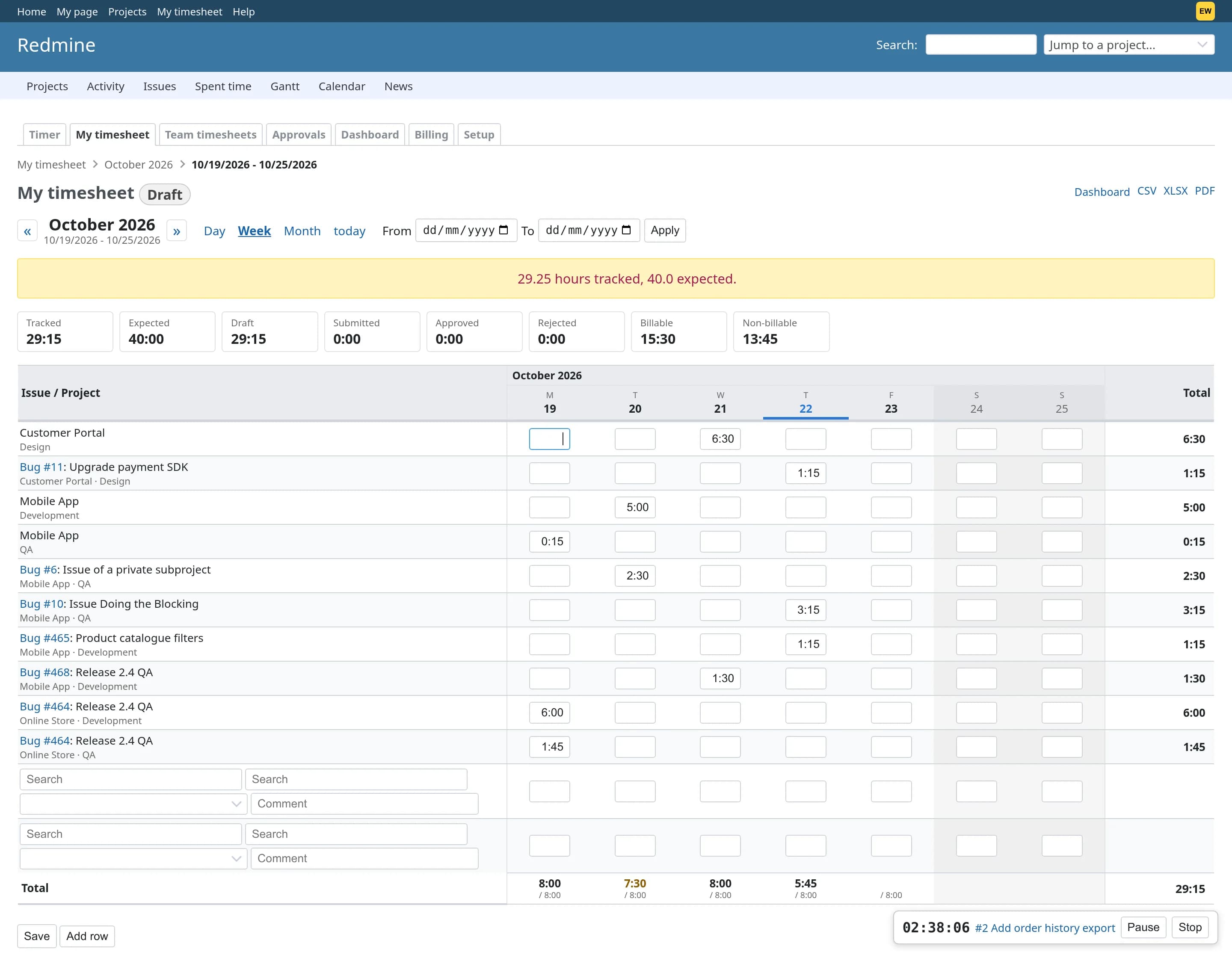The width and height of the screenshot is (1232, 958).
Task: Open Bug #11 Upgrade payment SDK
Action: [x=41, y=467]
